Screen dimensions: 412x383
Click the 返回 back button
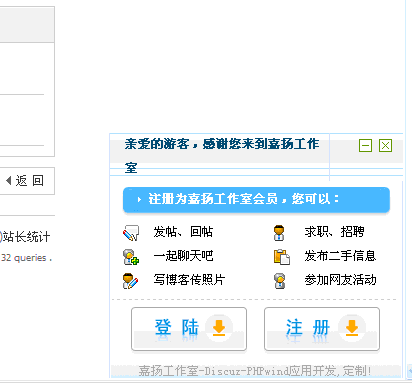click(25, 181)
